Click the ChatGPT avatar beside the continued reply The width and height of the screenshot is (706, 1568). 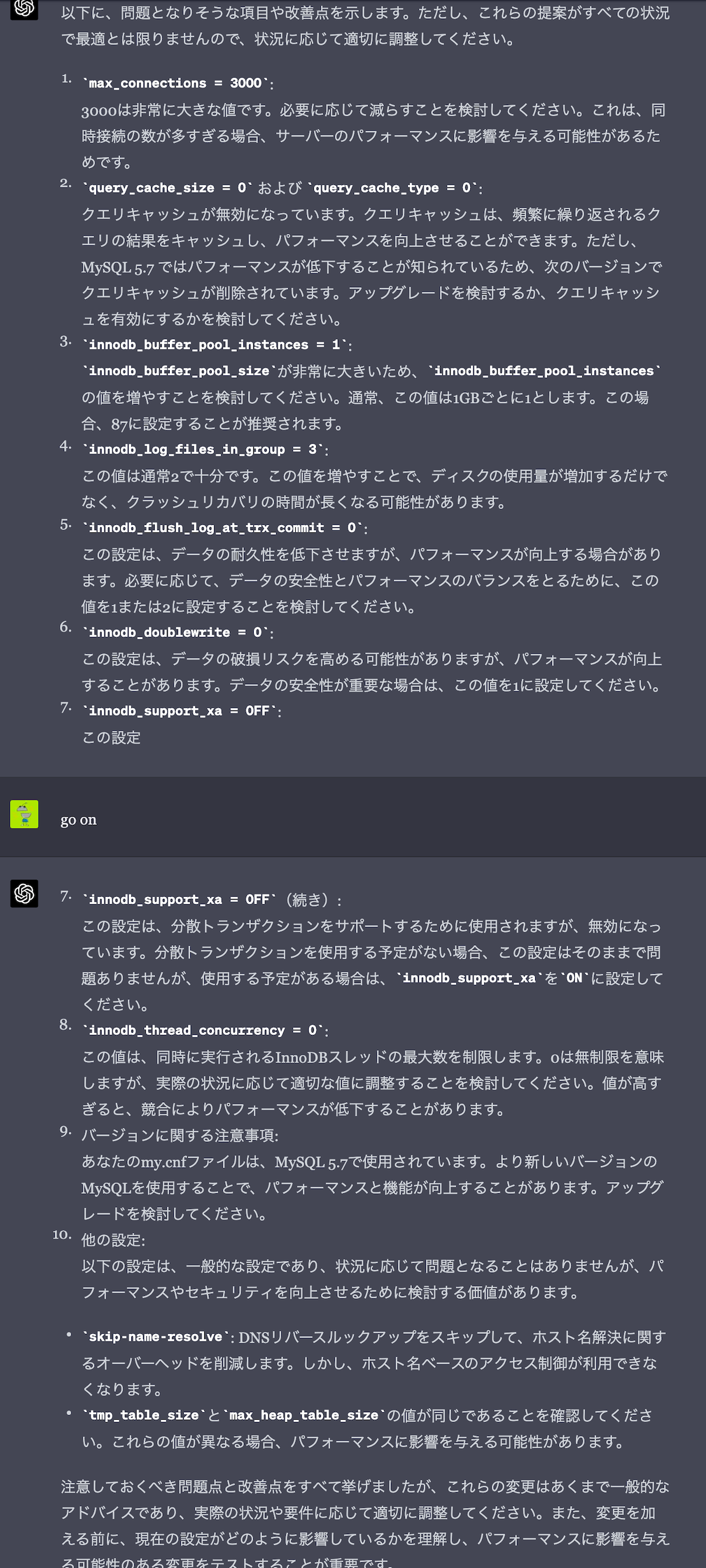point(25,893)
